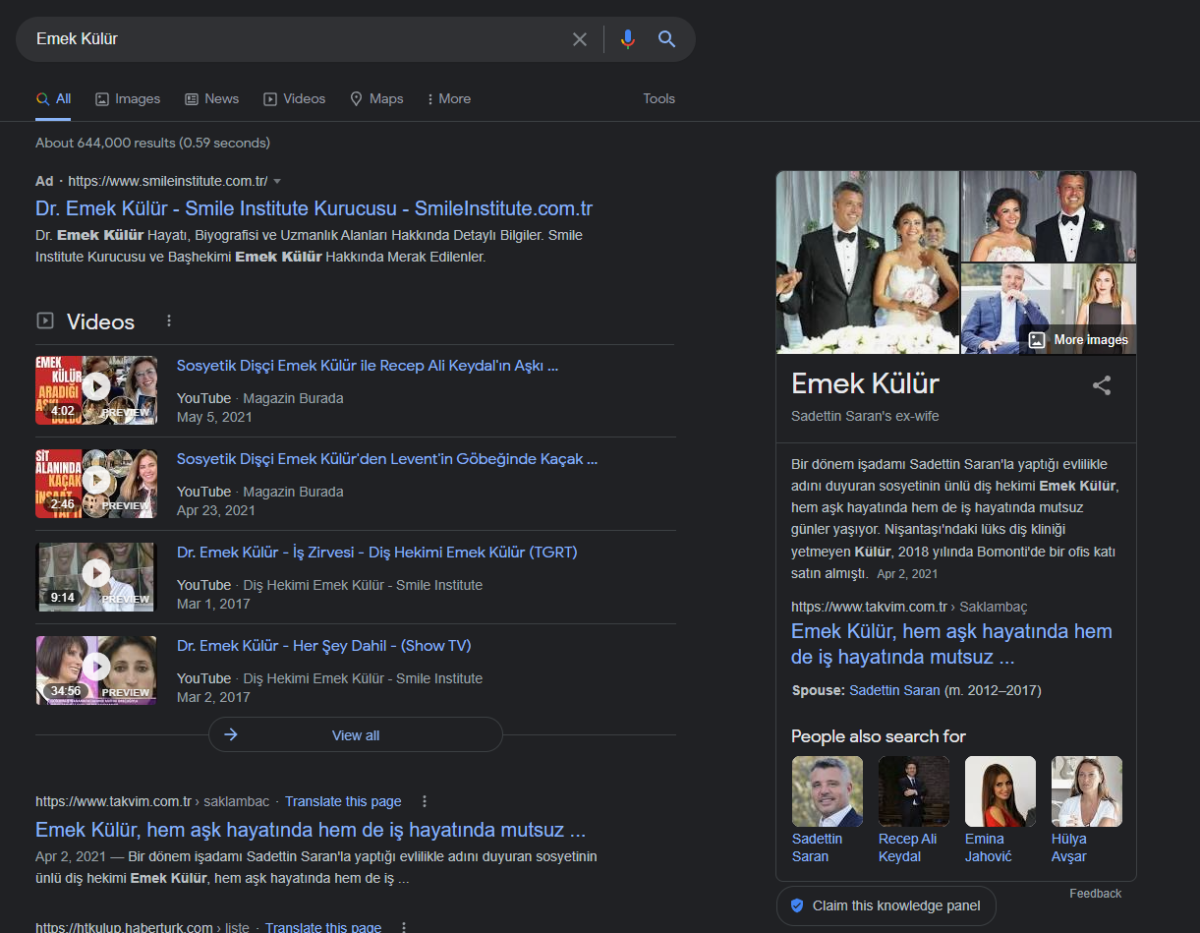Select Emina Jahović related person
Viewport: 1200px width, 933px height.
coord(1000,810)
